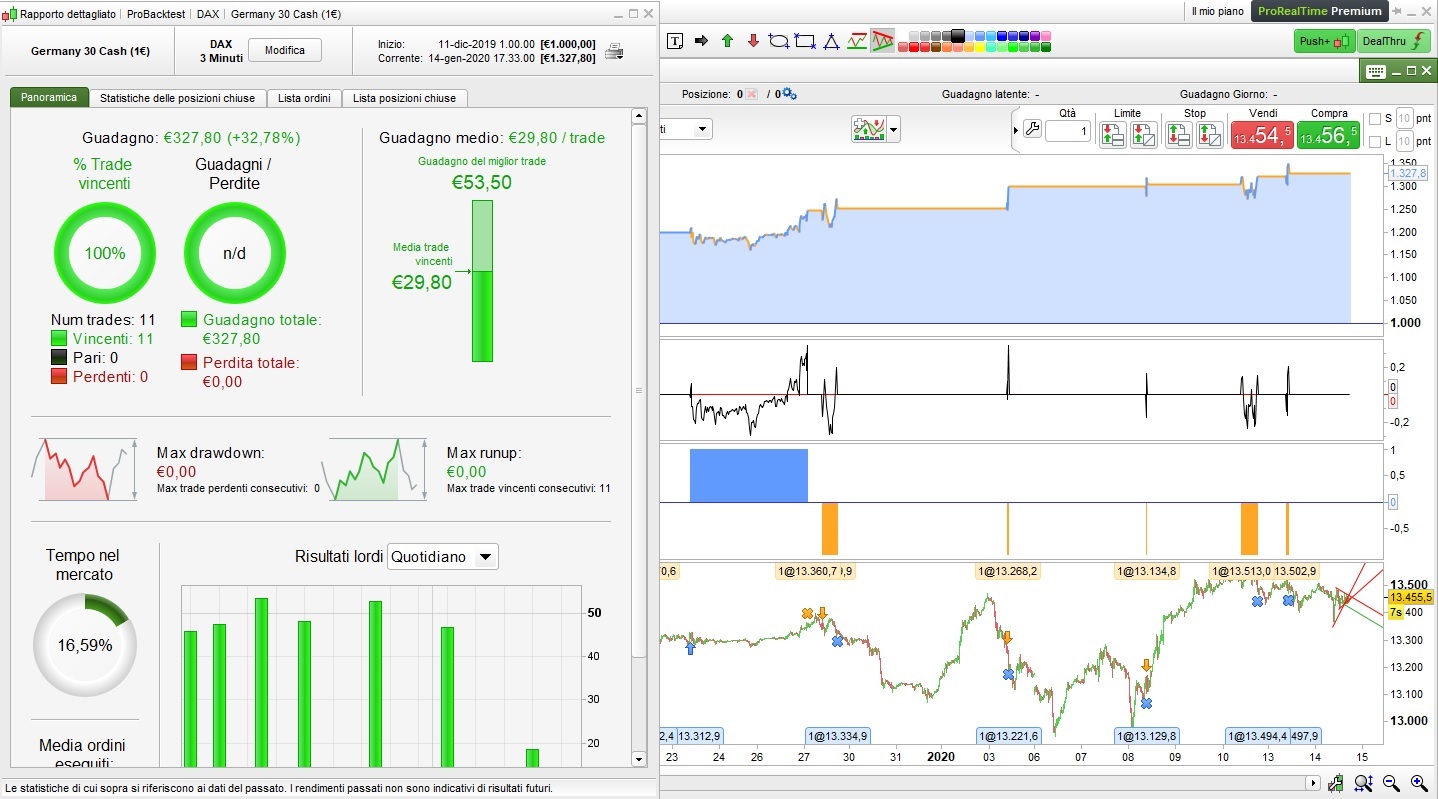Open the Lista posizioni chiuse tab
The image size is (1438, 799).
pos(404,98)
